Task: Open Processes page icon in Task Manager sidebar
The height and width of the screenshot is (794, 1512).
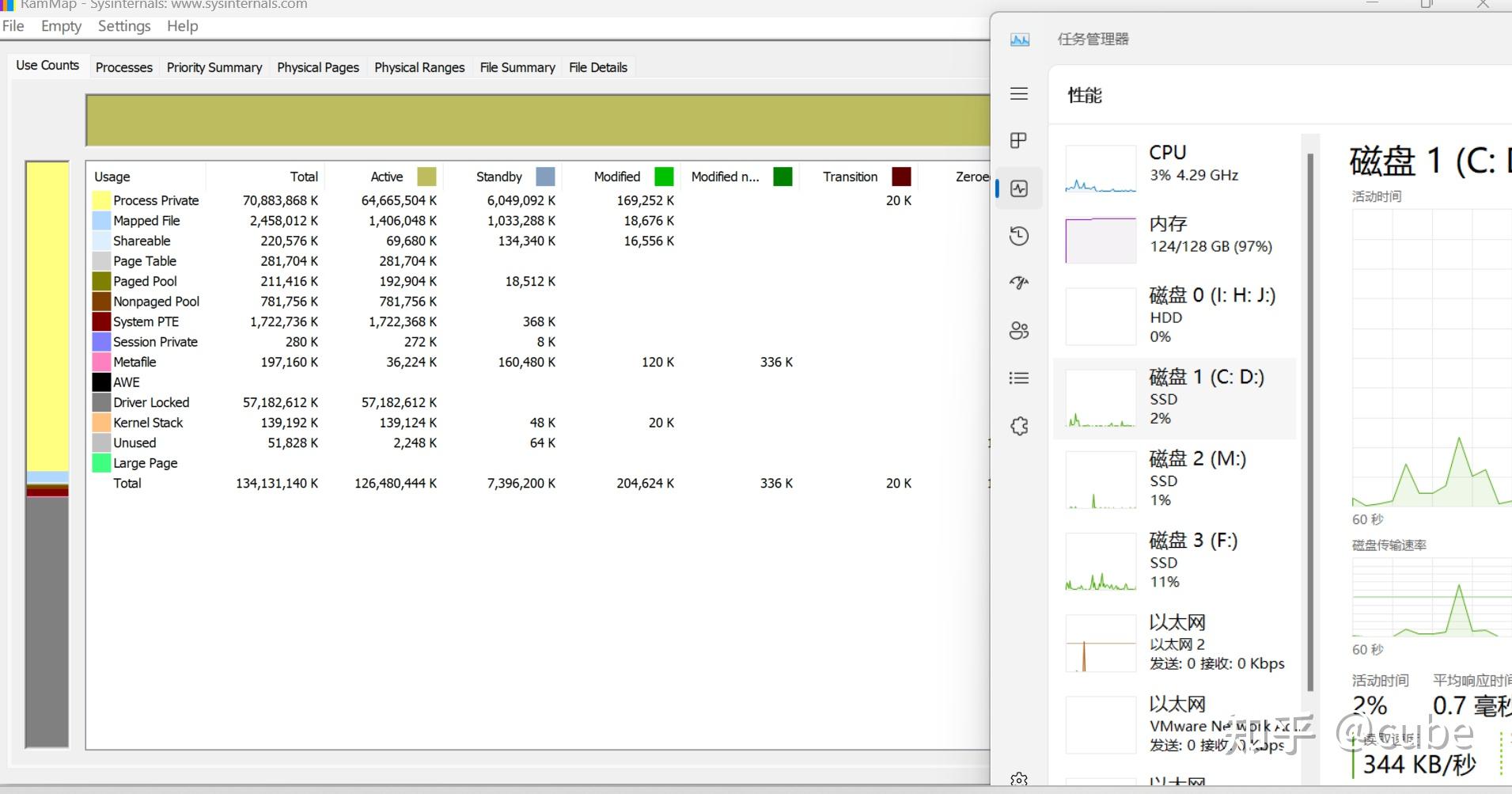Action: pyautogui.click(x=1019, y=141)
